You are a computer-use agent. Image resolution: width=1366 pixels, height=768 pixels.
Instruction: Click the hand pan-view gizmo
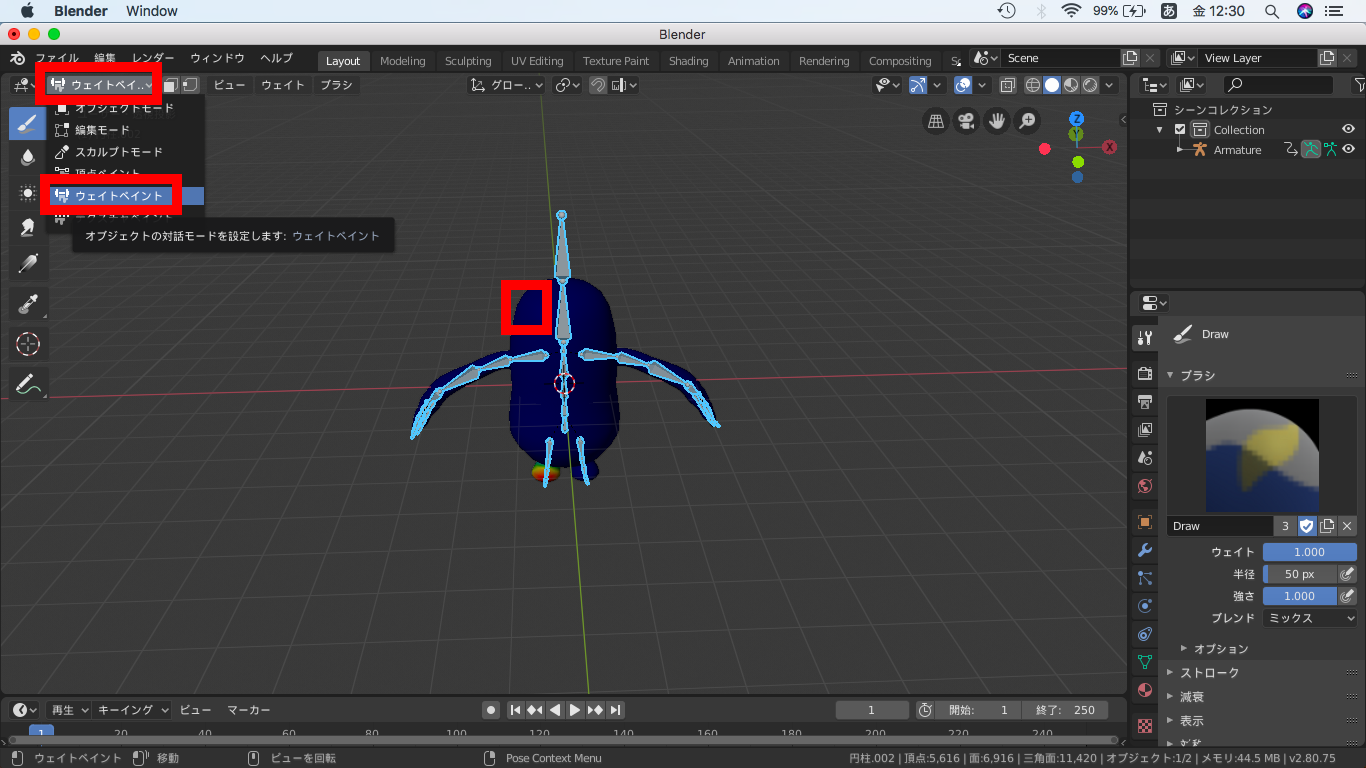click(996, 121)
